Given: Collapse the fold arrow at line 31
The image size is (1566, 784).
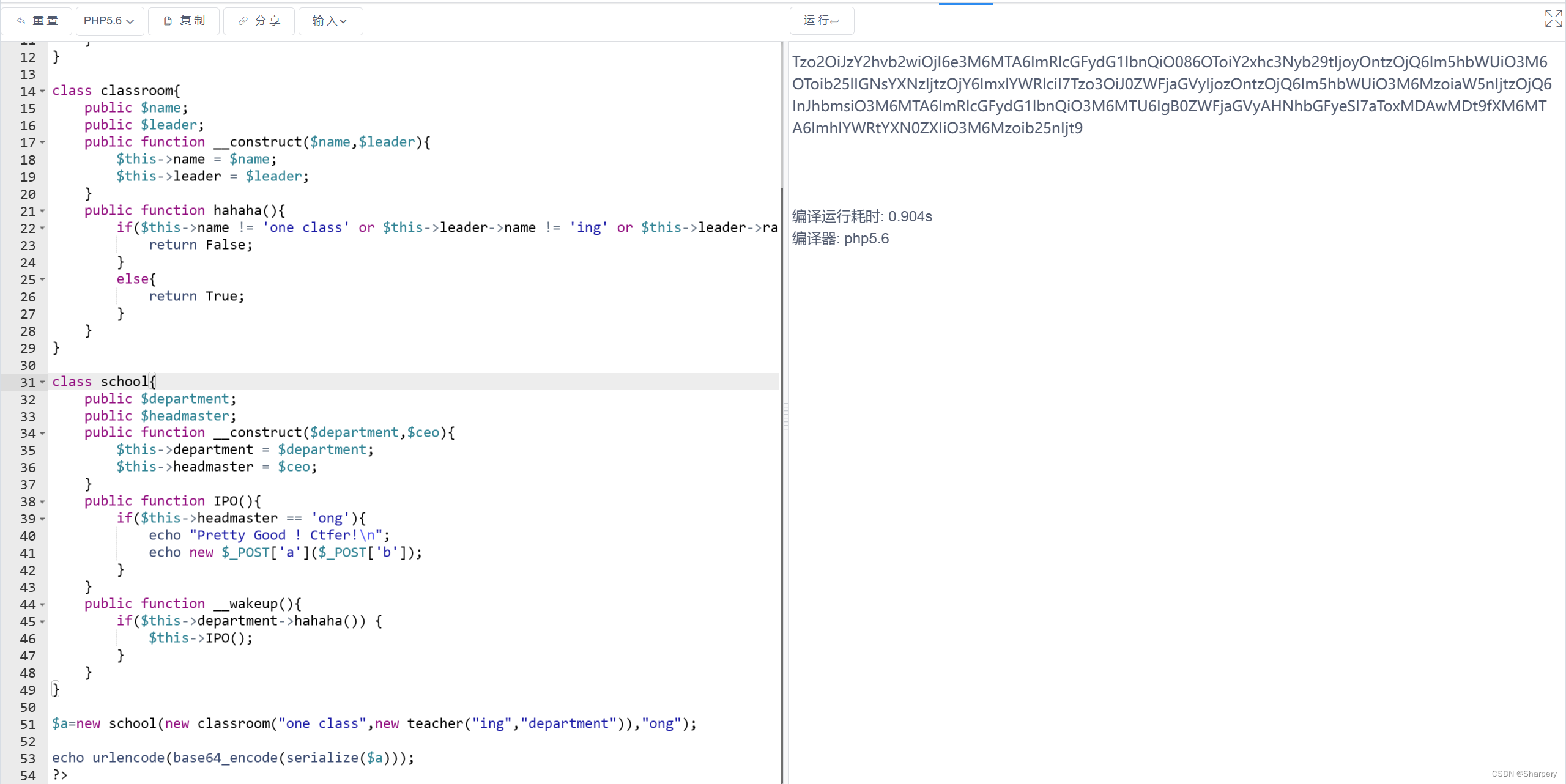Looking at the screenshot, I should [x=42, y=382].
